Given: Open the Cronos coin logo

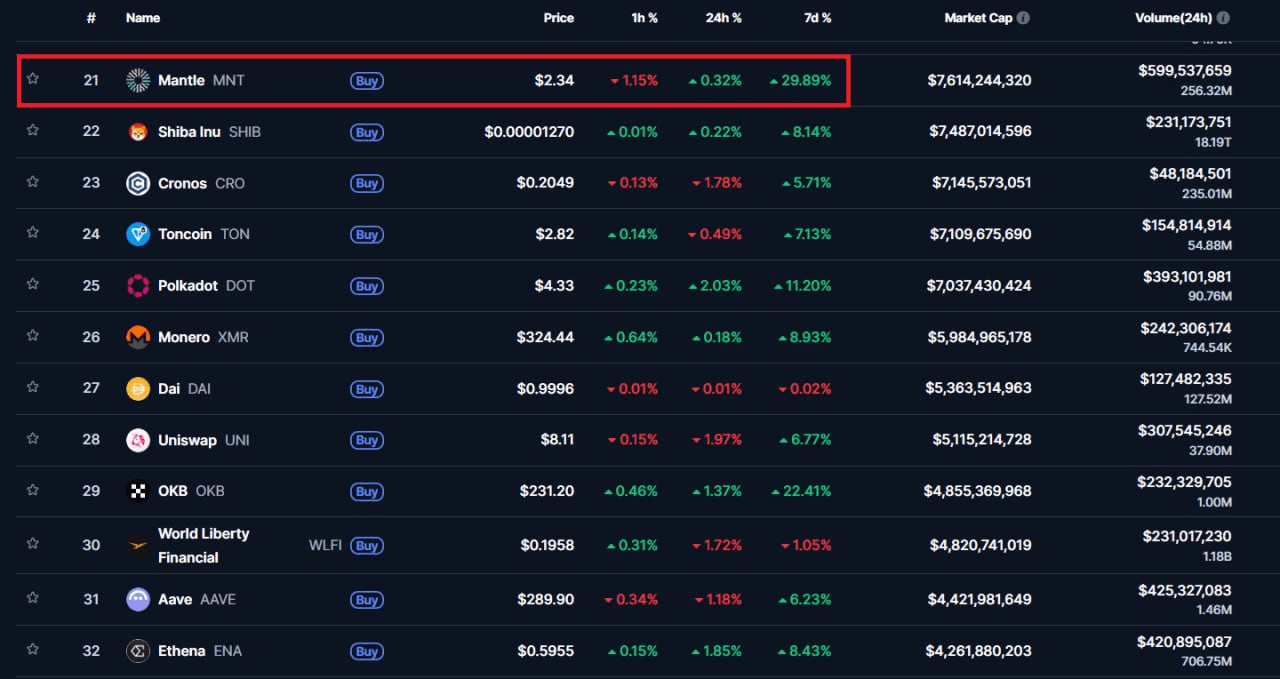Looking at the screenshot, I should coord(138,183).
